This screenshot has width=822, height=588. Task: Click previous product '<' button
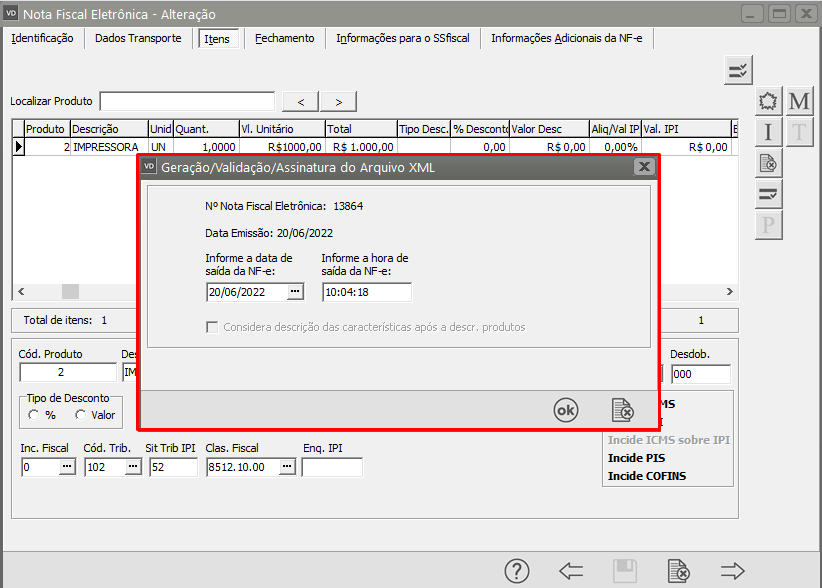(301, 101)
